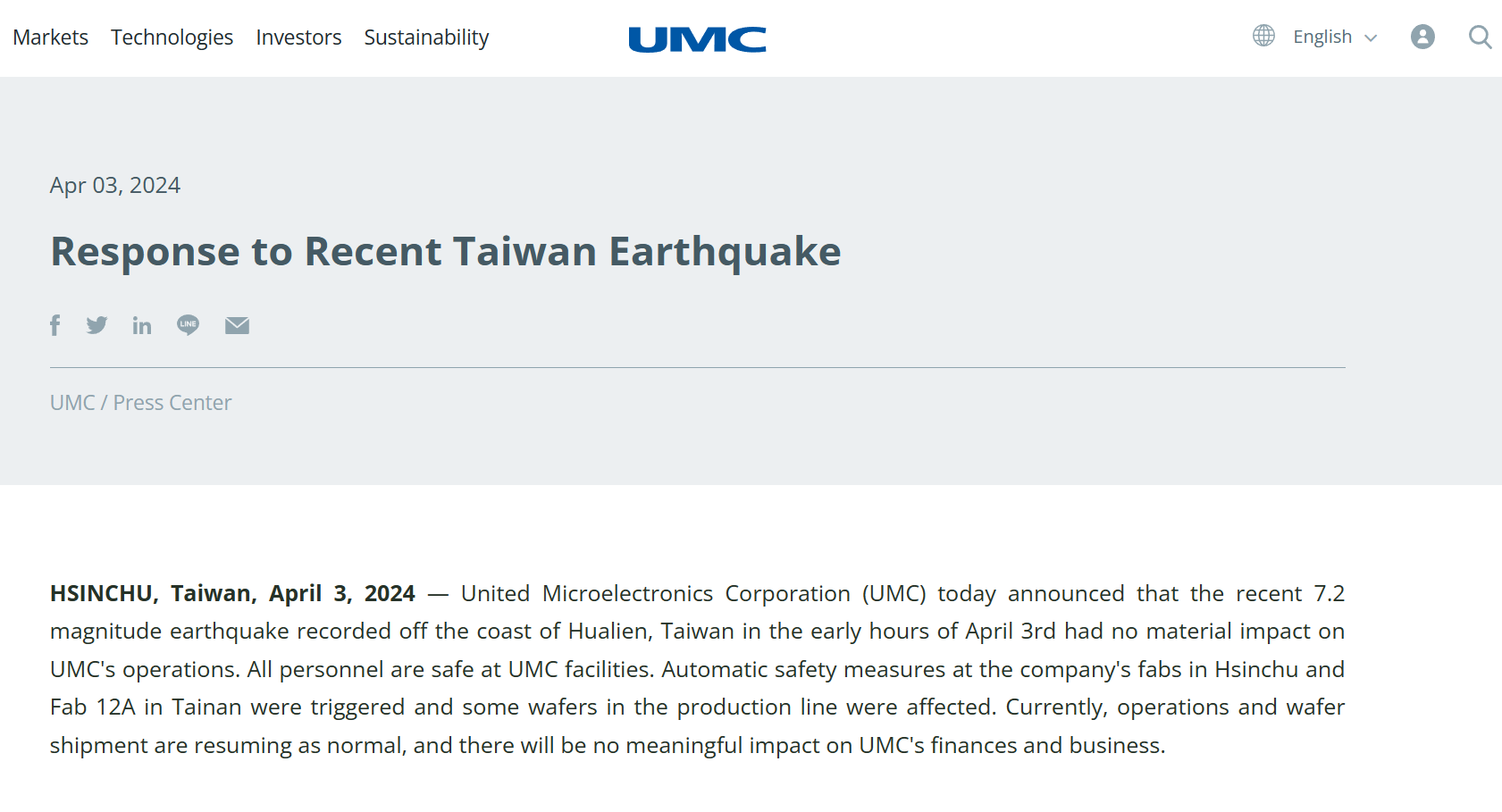Open site search magnifier
Viewport: 1502px width, 812px height.
1480,37
